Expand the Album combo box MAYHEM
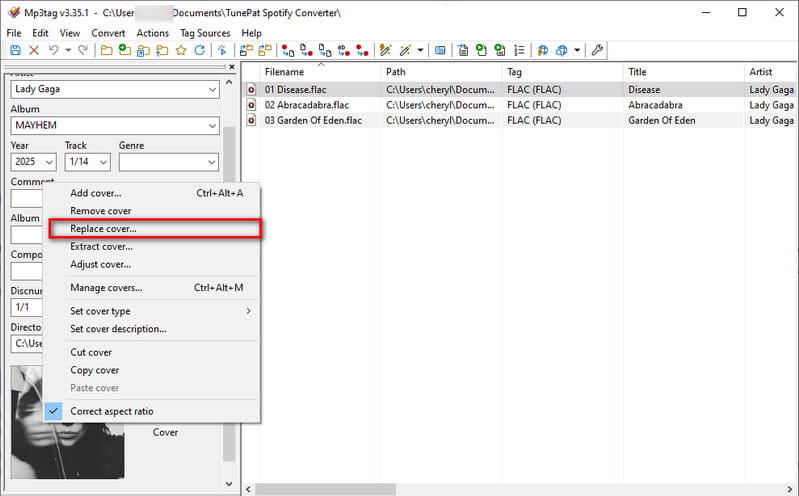The image size is (799, 496). (x=212, y=125)
